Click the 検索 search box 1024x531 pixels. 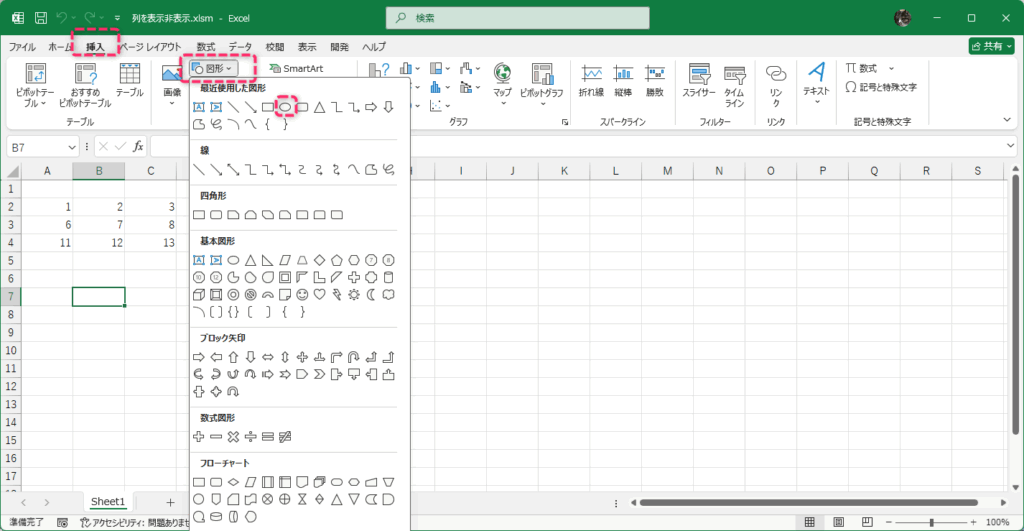[x=511, y=18]
